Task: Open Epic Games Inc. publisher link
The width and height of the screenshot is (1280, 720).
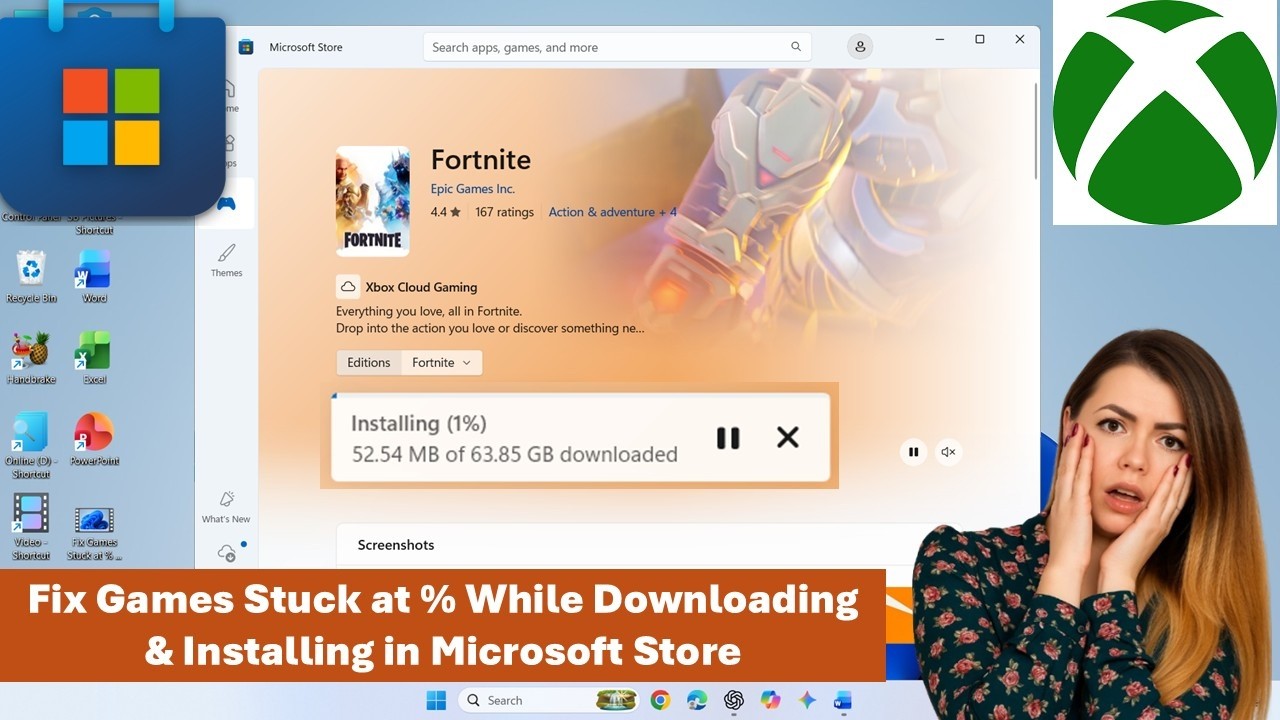Action: [x=473, y=189]
